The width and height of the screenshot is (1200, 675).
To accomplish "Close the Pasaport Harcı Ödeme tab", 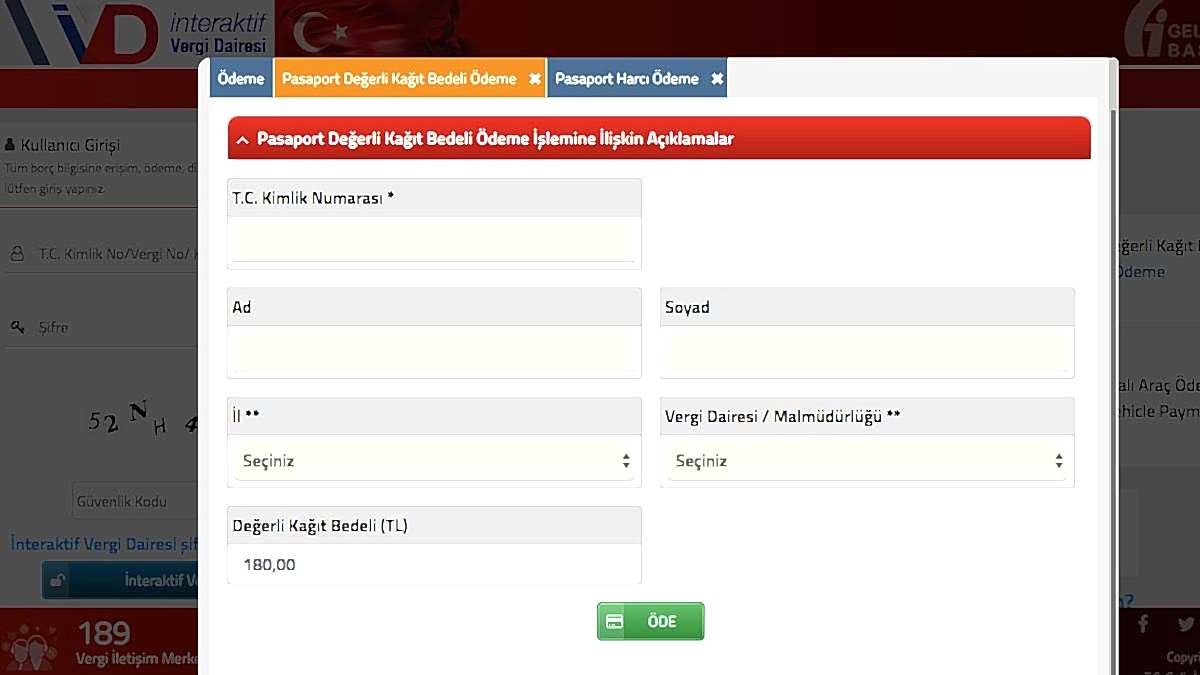I will [x=717, y=79].
